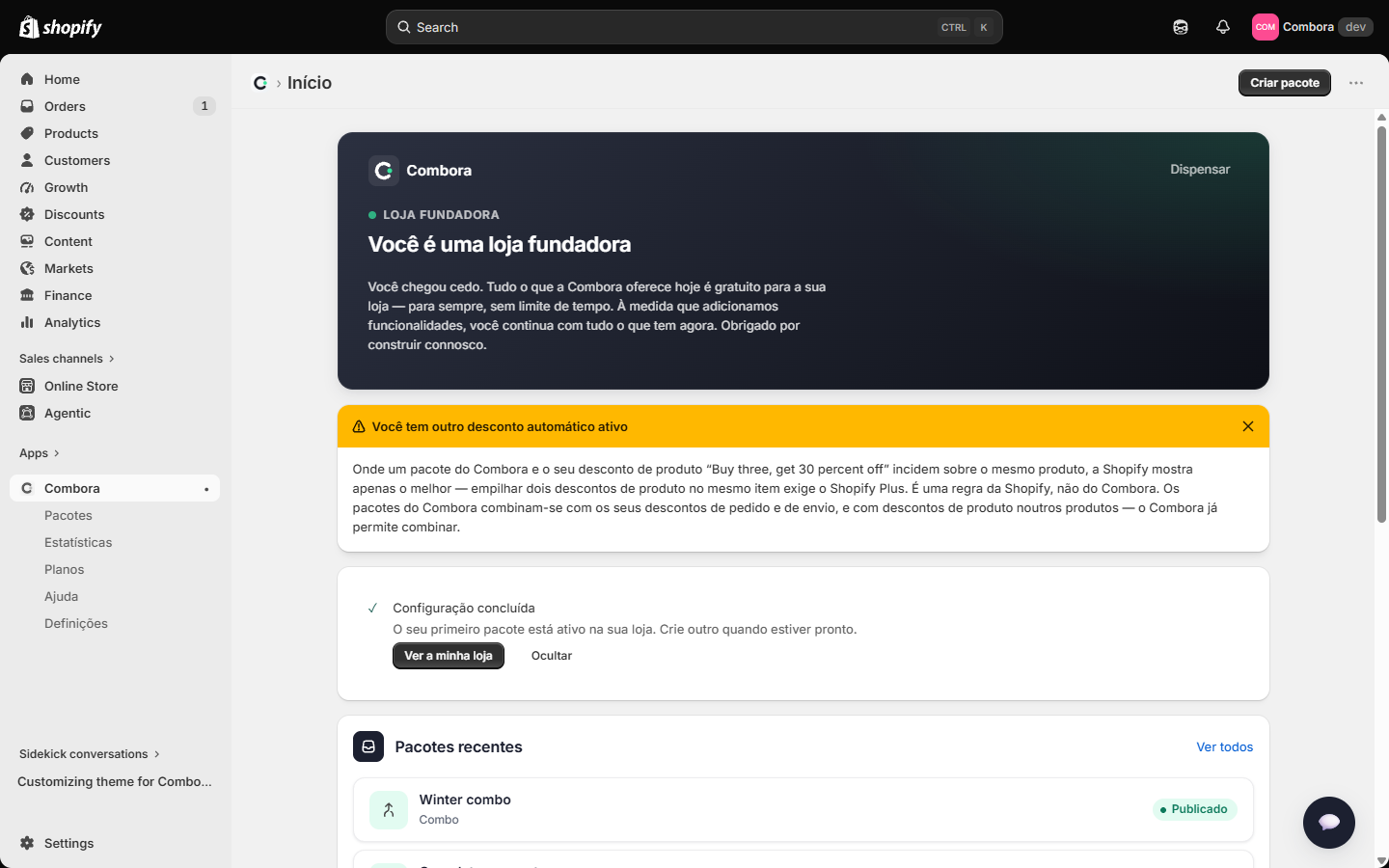
Task: Click the Agentic channel icon
Action: tap(27, 413)
